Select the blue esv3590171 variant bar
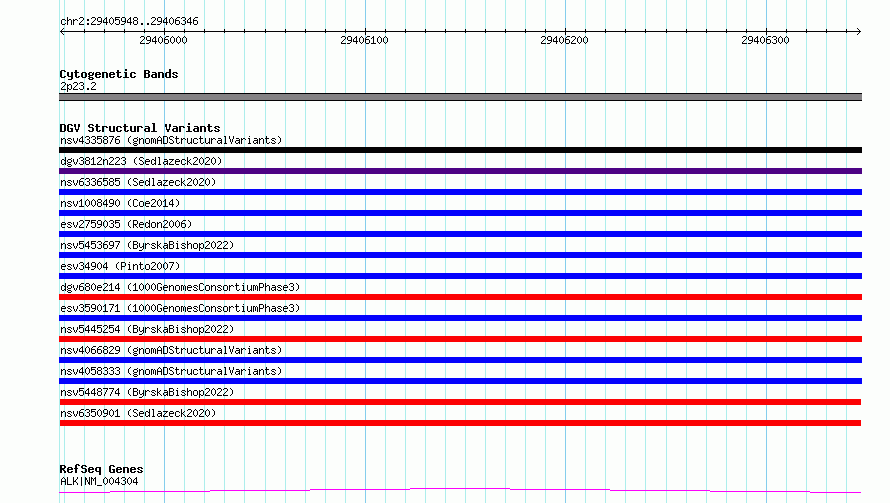 tap(460, 318)
